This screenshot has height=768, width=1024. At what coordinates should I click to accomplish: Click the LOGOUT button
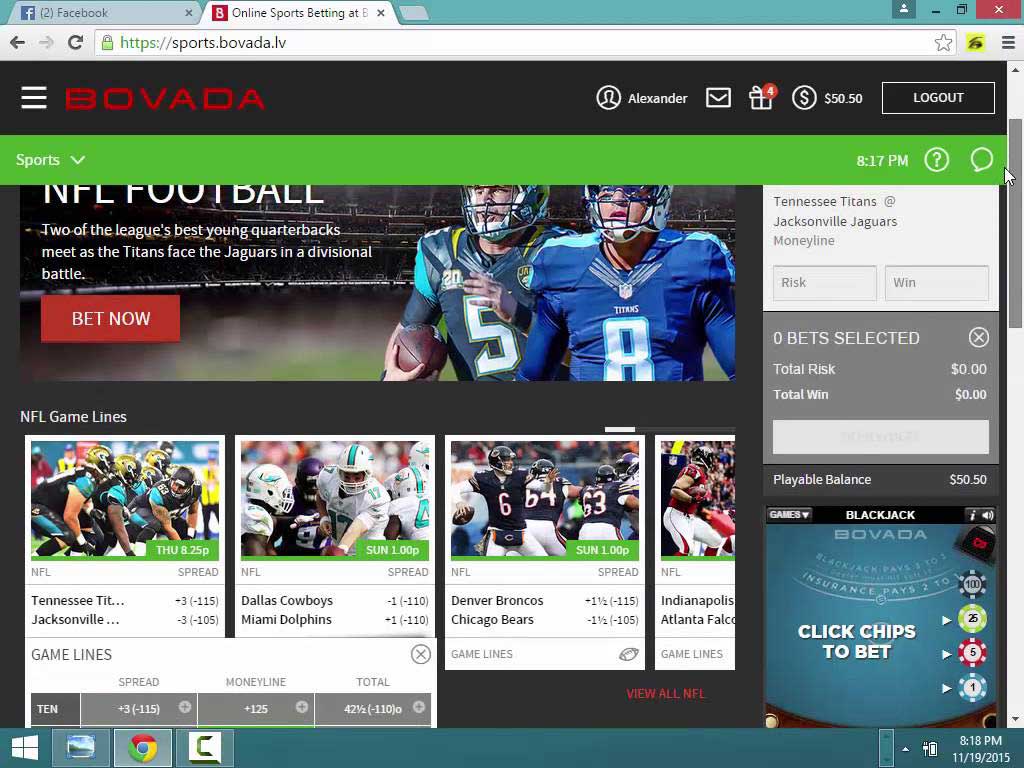click(x=938, y=98)
